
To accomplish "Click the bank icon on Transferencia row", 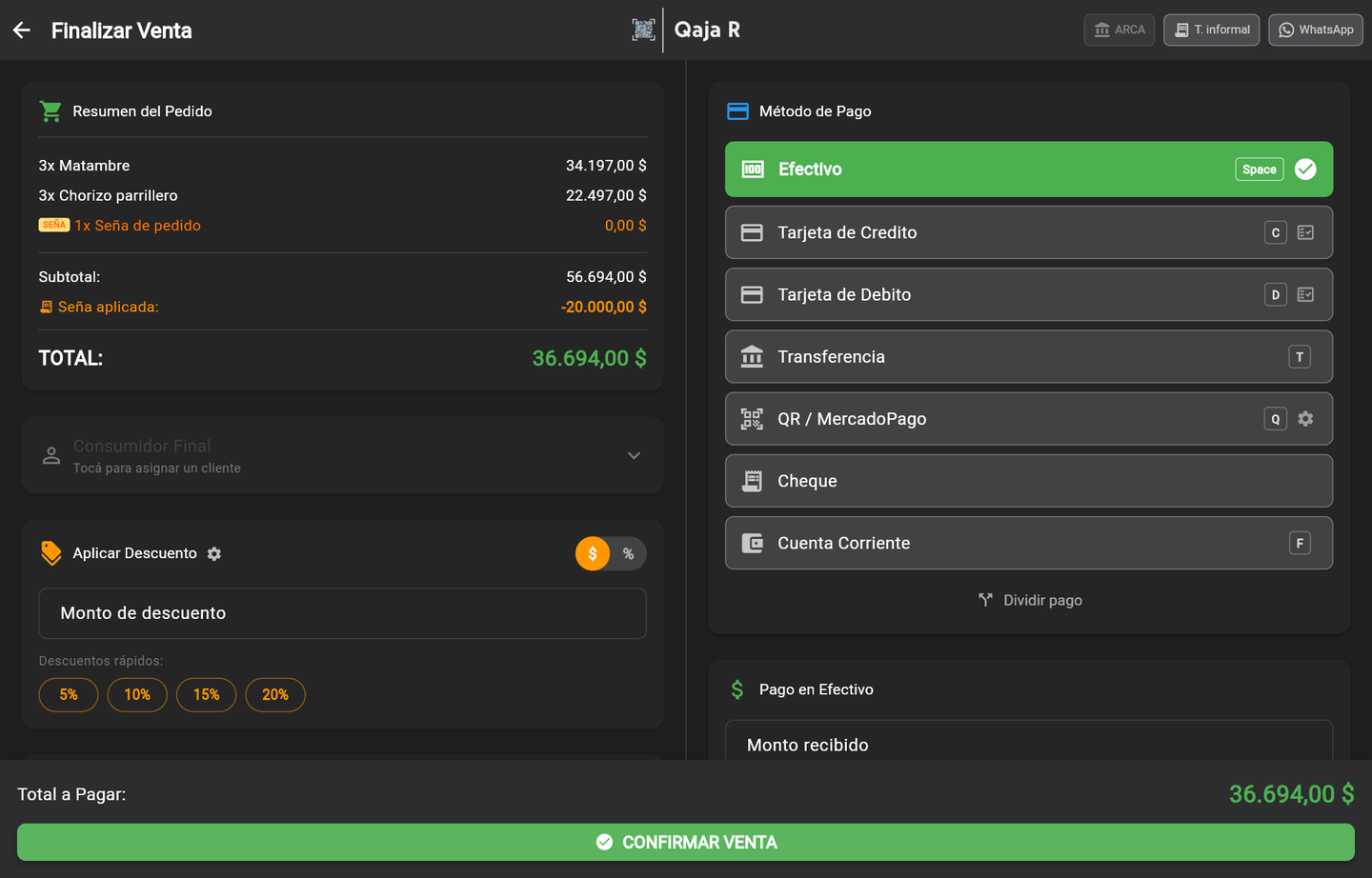I will [x=752, y=357].
